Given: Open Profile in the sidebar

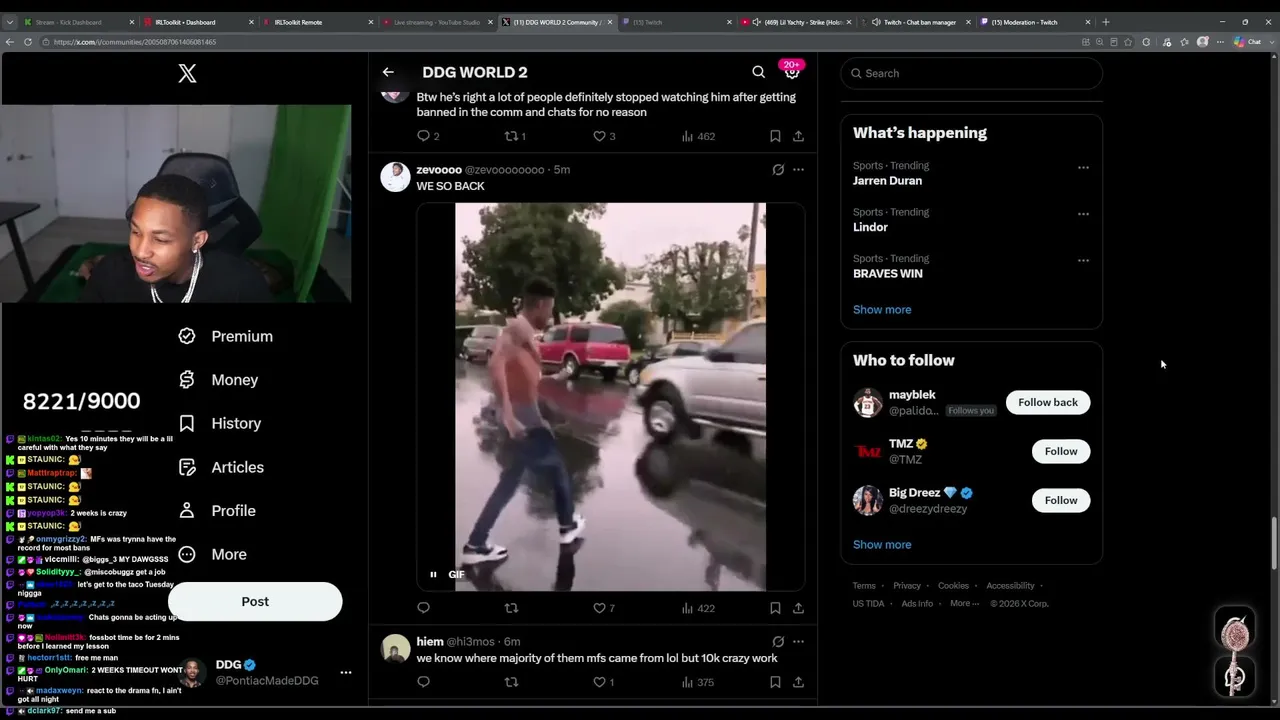Looking at the screenshot, I should coord(216,510).
